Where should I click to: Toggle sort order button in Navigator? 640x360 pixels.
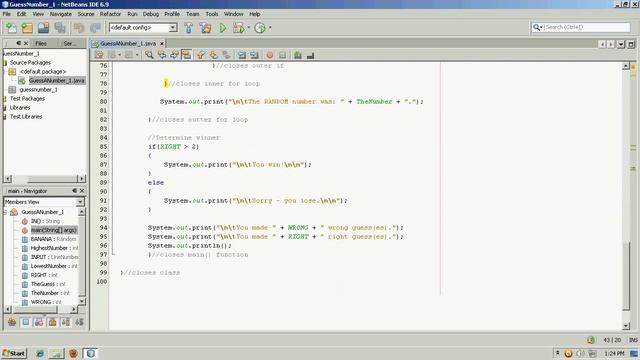(79, 322)
